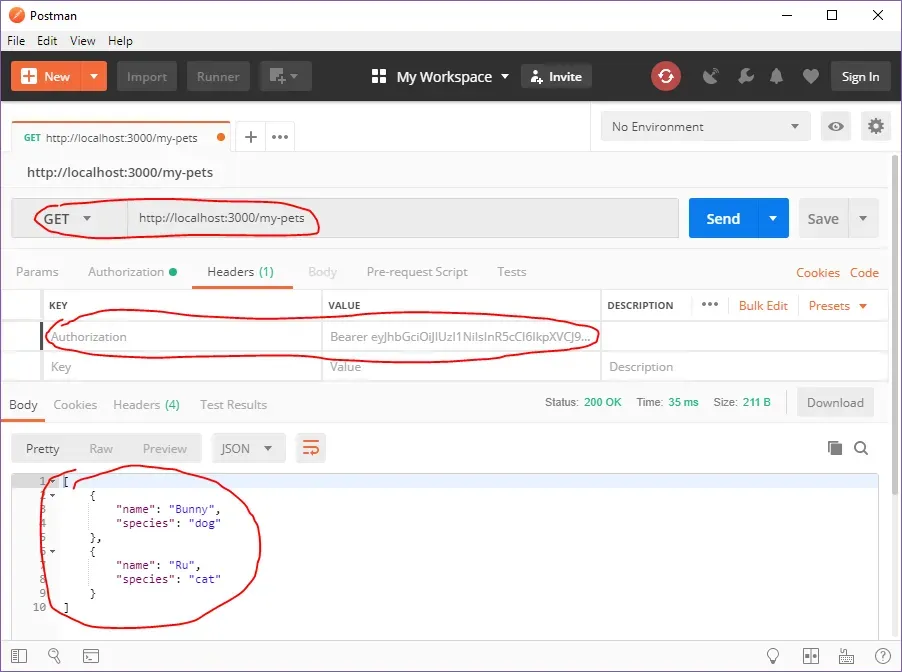Open the View menu
This screenshot has width=902, height=672.
click(83, 41)
